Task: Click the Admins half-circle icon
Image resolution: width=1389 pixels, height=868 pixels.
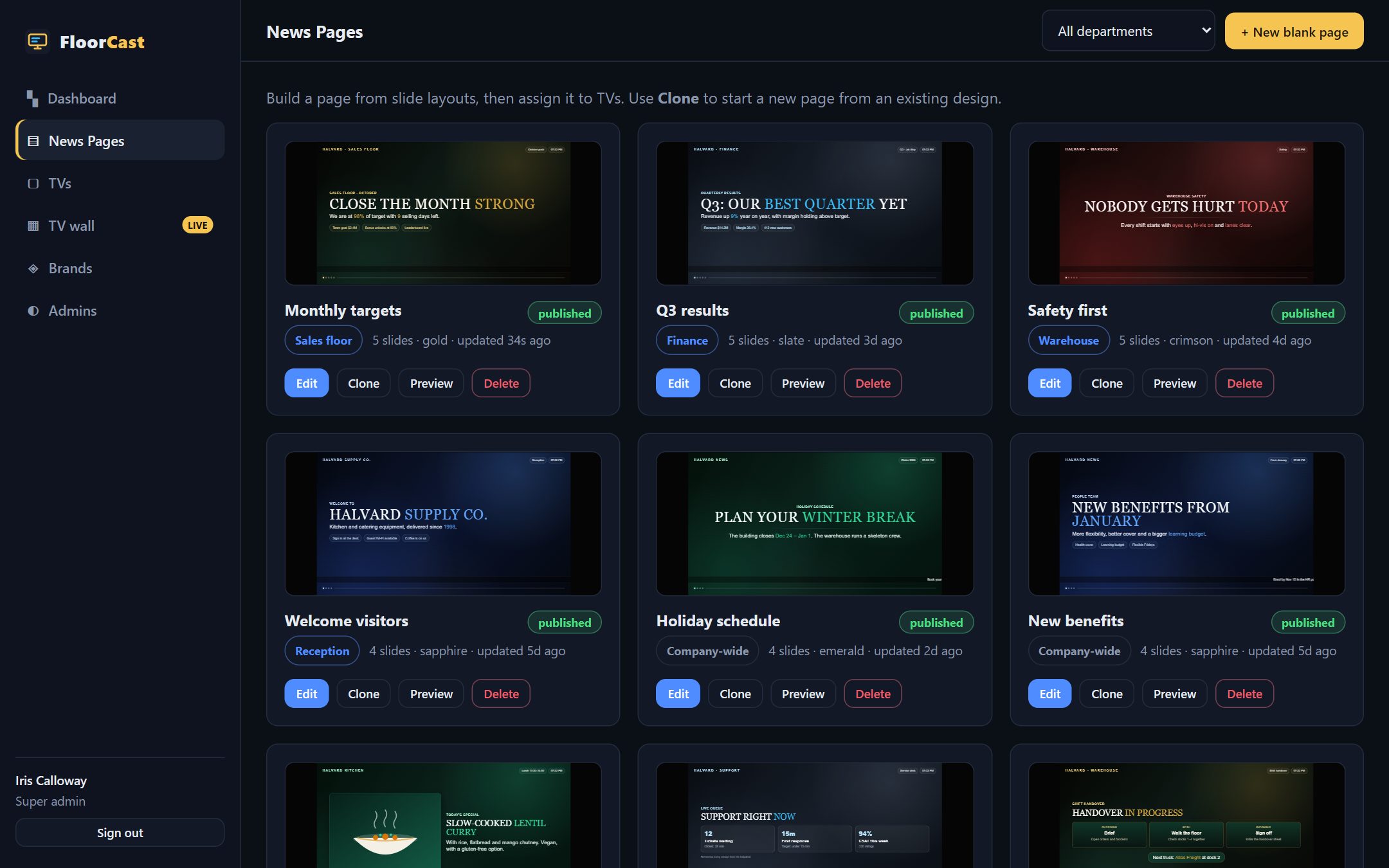Action: tap(33, 311)
